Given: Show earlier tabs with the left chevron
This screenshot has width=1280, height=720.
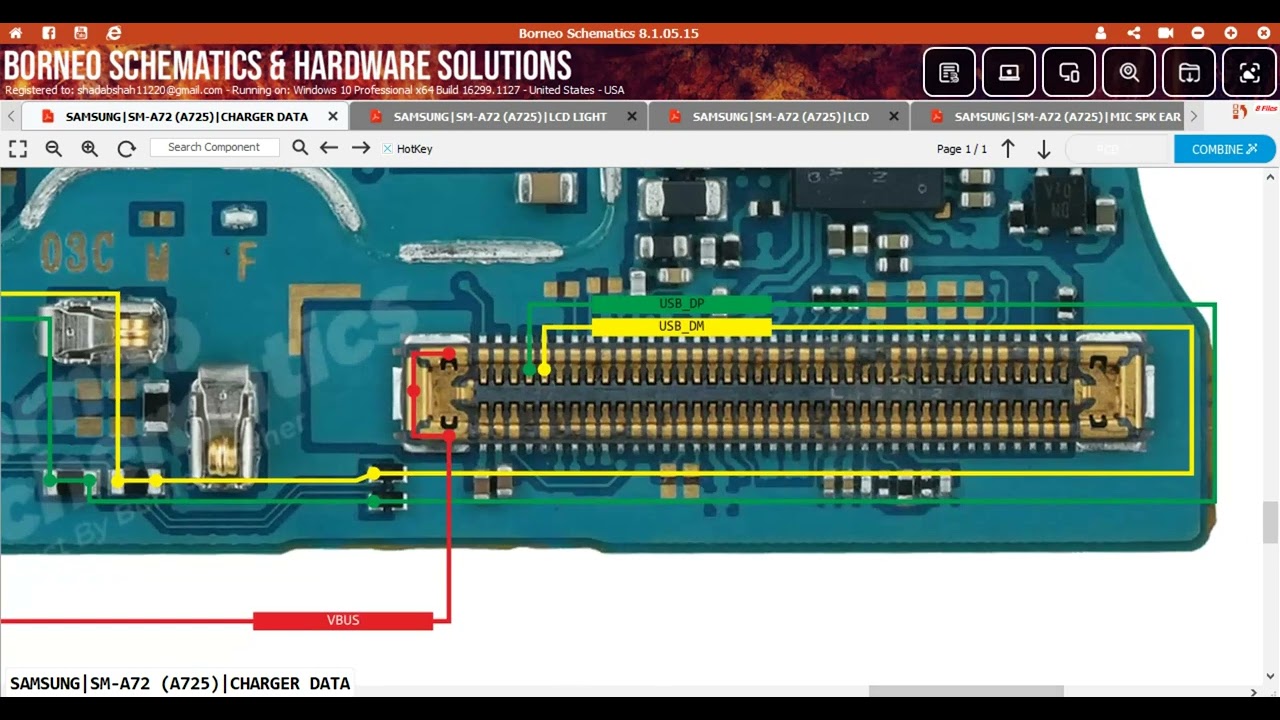Looking at the screenshot, I should pyautogui.click(x=11, y=116).
